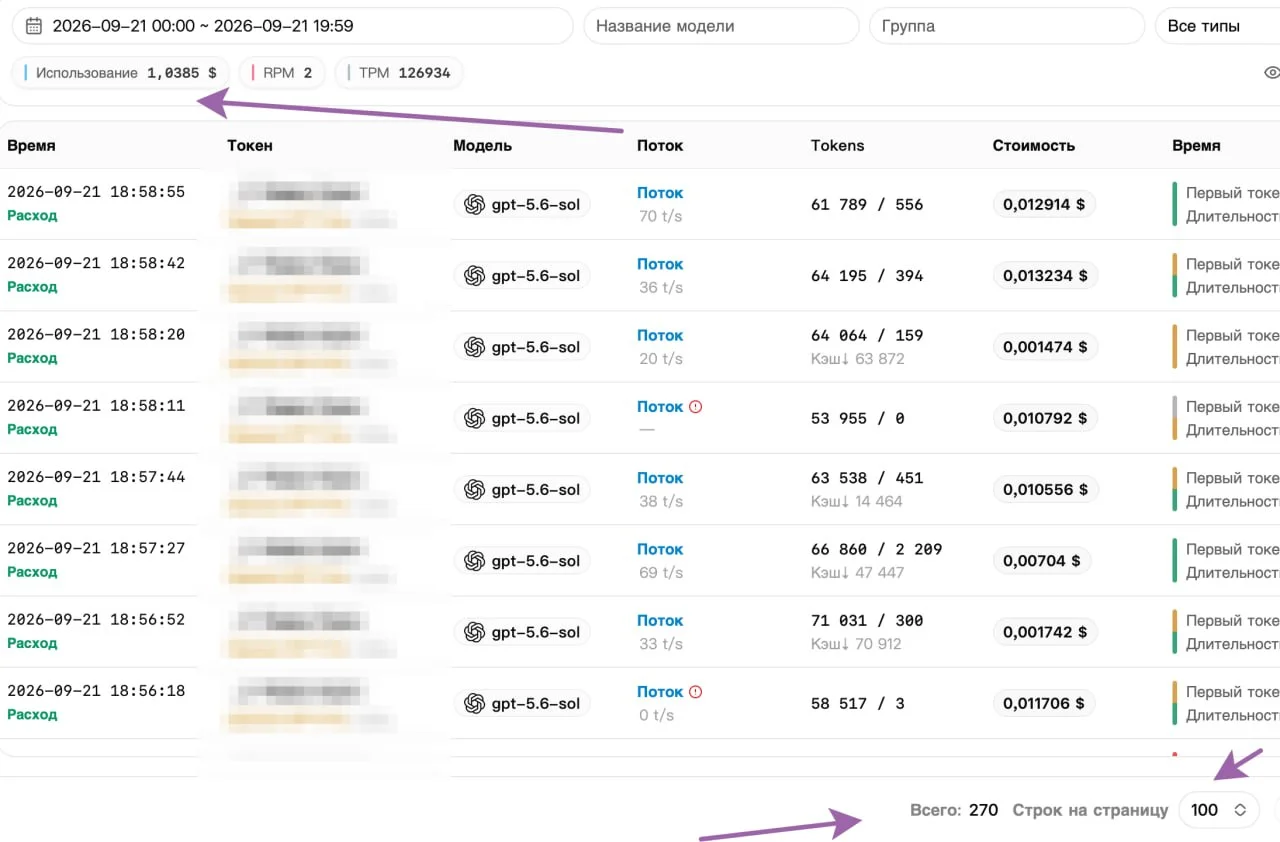Click the TPM 126934 stat chip
The height and width of the screenshot is (842, 1280).
point(399,73)
